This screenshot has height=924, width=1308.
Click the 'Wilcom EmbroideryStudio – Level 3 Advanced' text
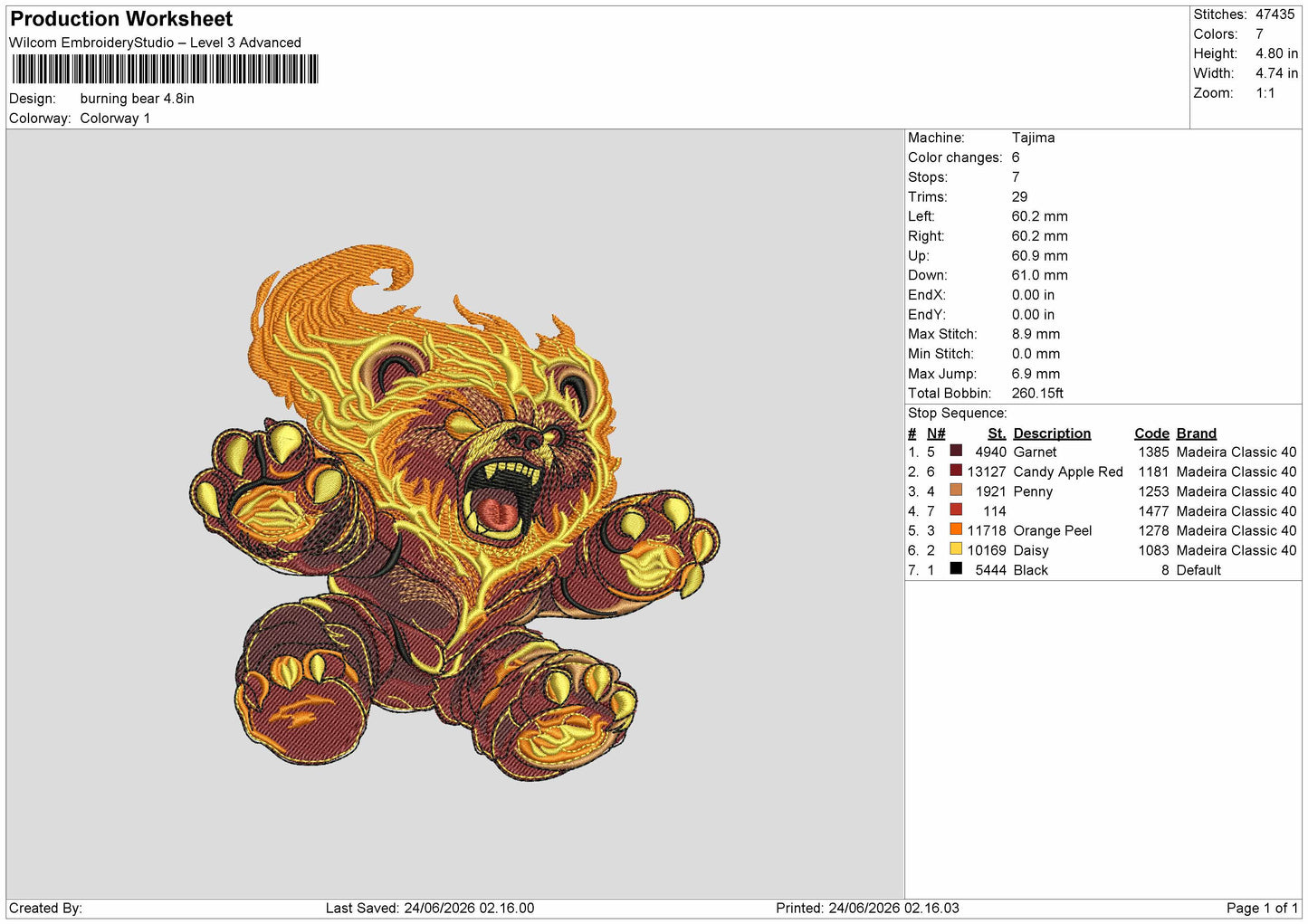pyautogui.click(x=155, y=43)
